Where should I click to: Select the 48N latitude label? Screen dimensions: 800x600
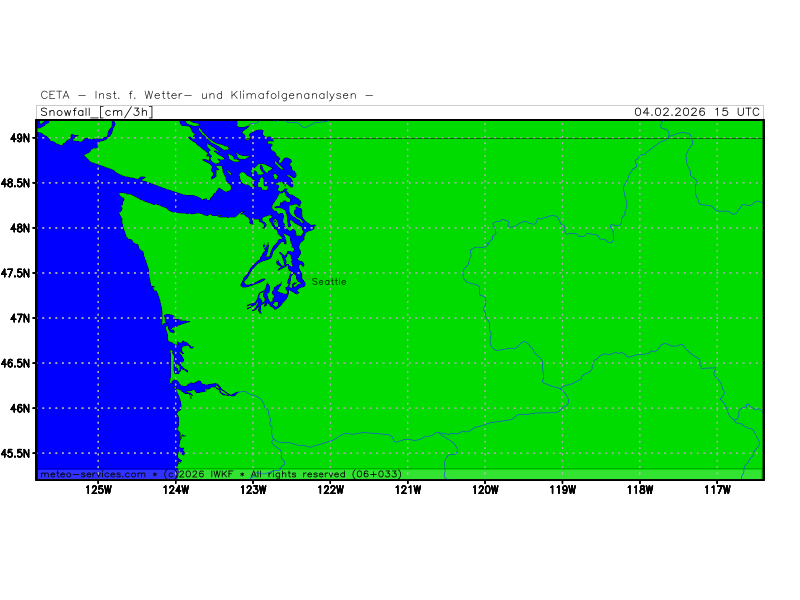click(x=20, y=228)
